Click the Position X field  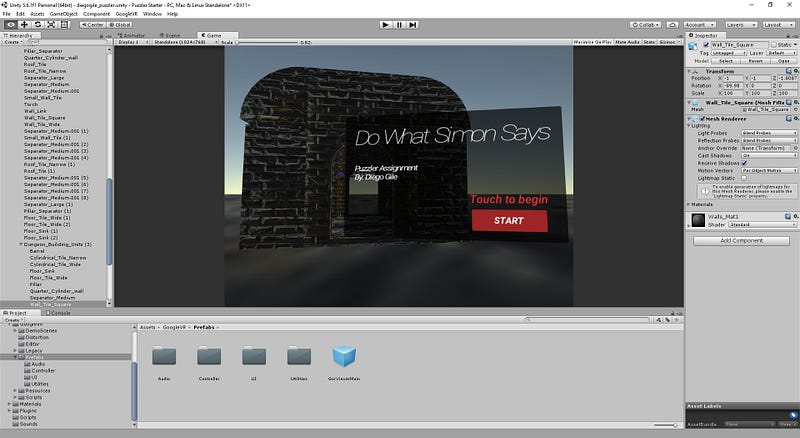(x=733, y=78)
